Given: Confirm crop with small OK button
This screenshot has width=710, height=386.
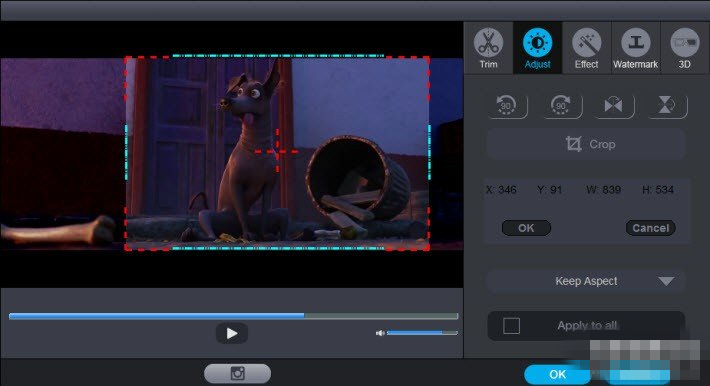Looking at the screenshot, I should (x=526, y=228).
